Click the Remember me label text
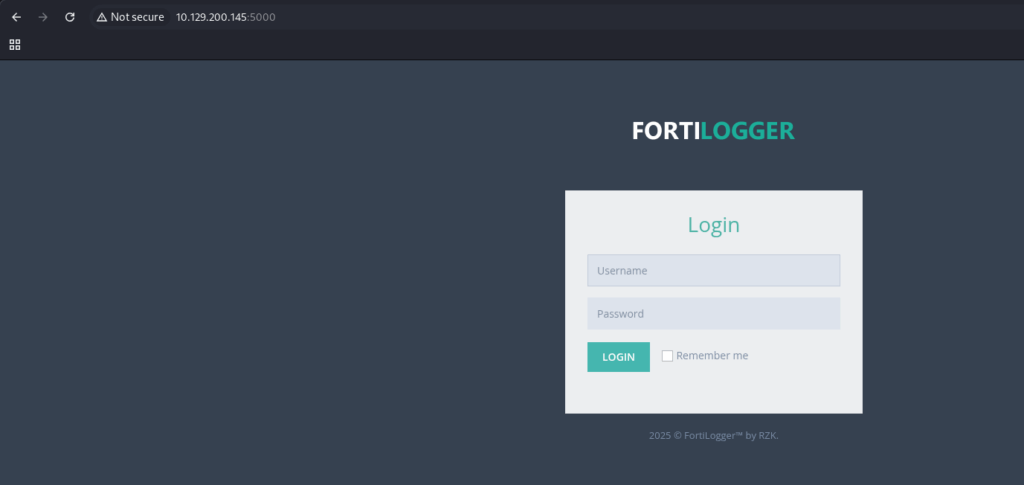Viewport: 1024px width, 485px height. tap(712, 356)
